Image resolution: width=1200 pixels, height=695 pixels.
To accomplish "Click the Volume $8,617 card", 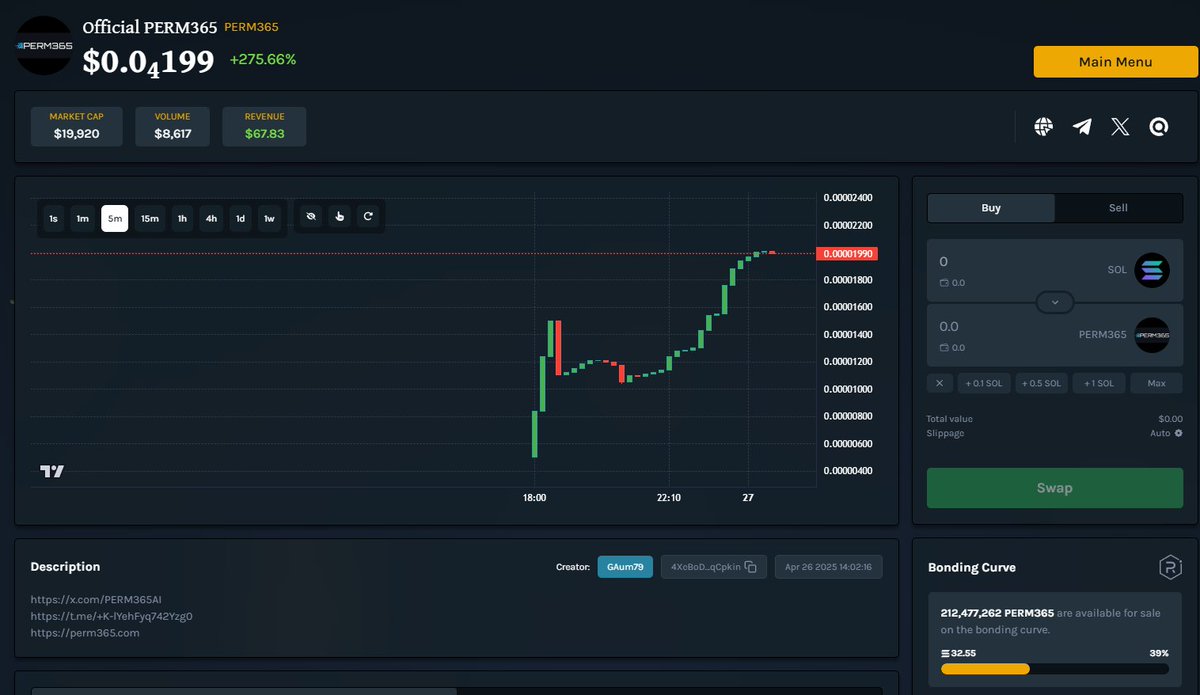I will (x=172, y=127).
